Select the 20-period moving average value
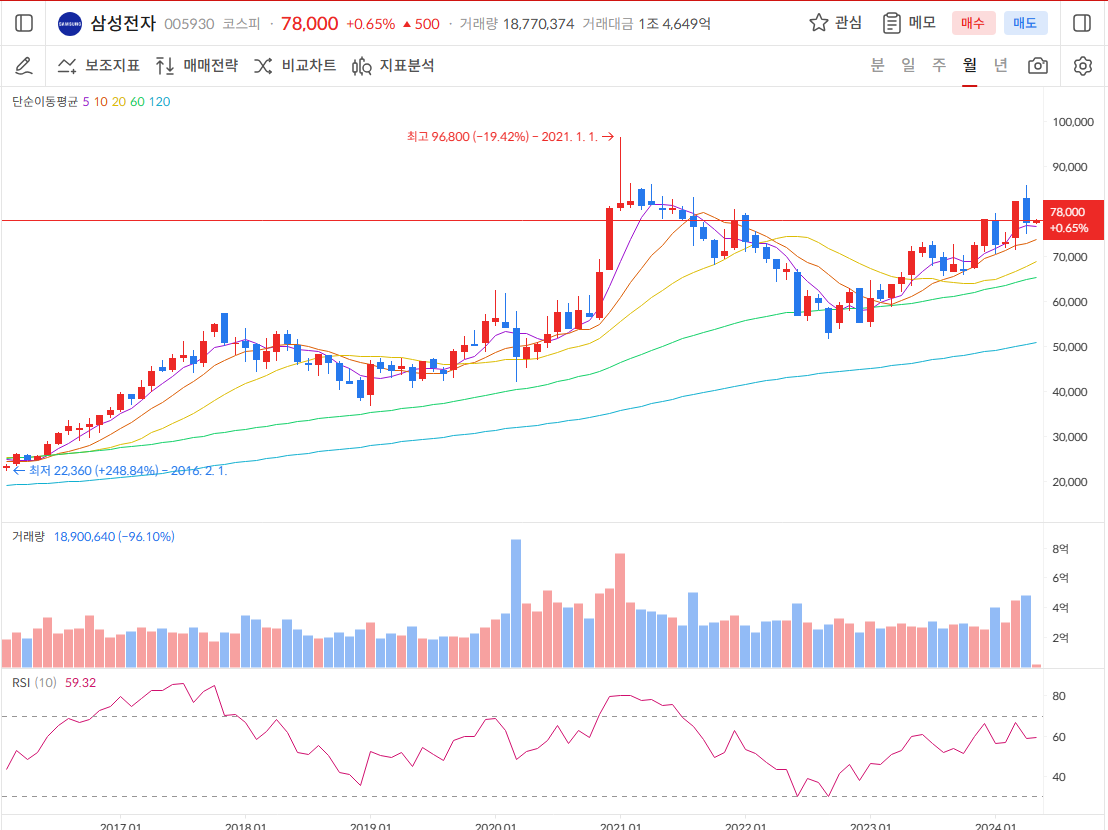1108x830 pixels. 119,102
